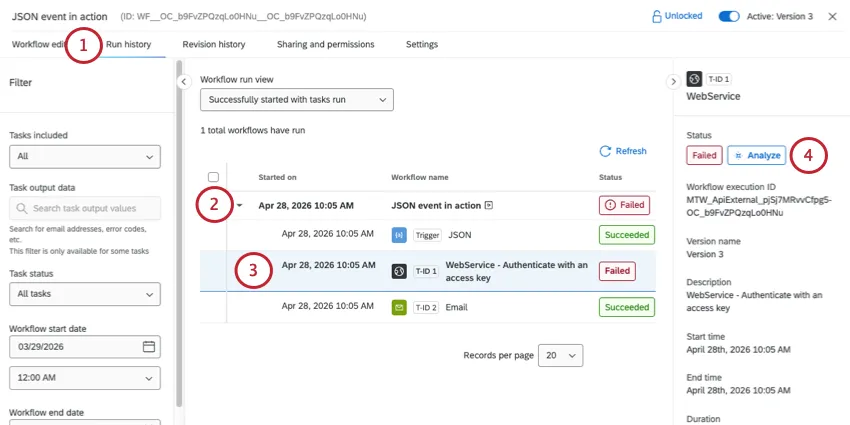Click the Succeeded badge in the Email row

click(x=627, y=307)
